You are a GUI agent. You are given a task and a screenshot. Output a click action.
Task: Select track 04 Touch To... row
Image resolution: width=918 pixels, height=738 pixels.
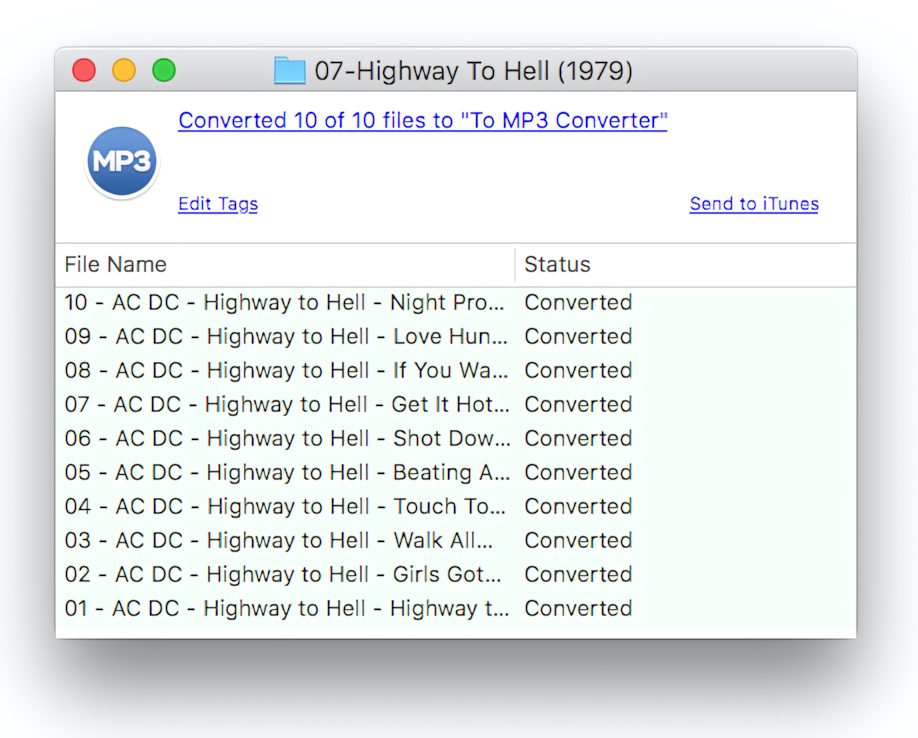coord(456,506)
